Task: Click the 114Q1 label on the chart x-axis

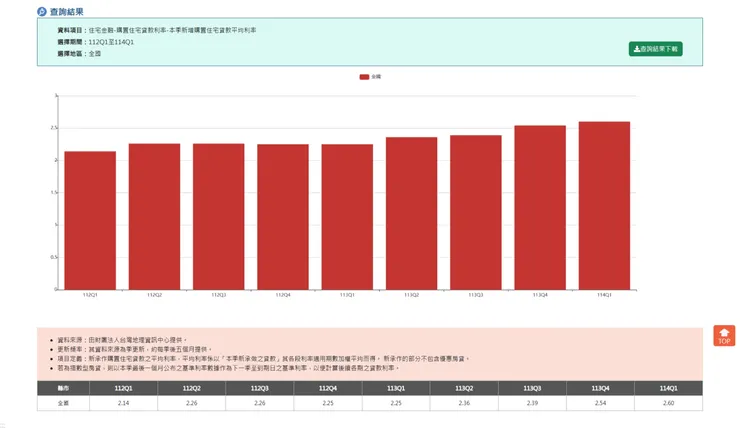Action: (604, 295)
